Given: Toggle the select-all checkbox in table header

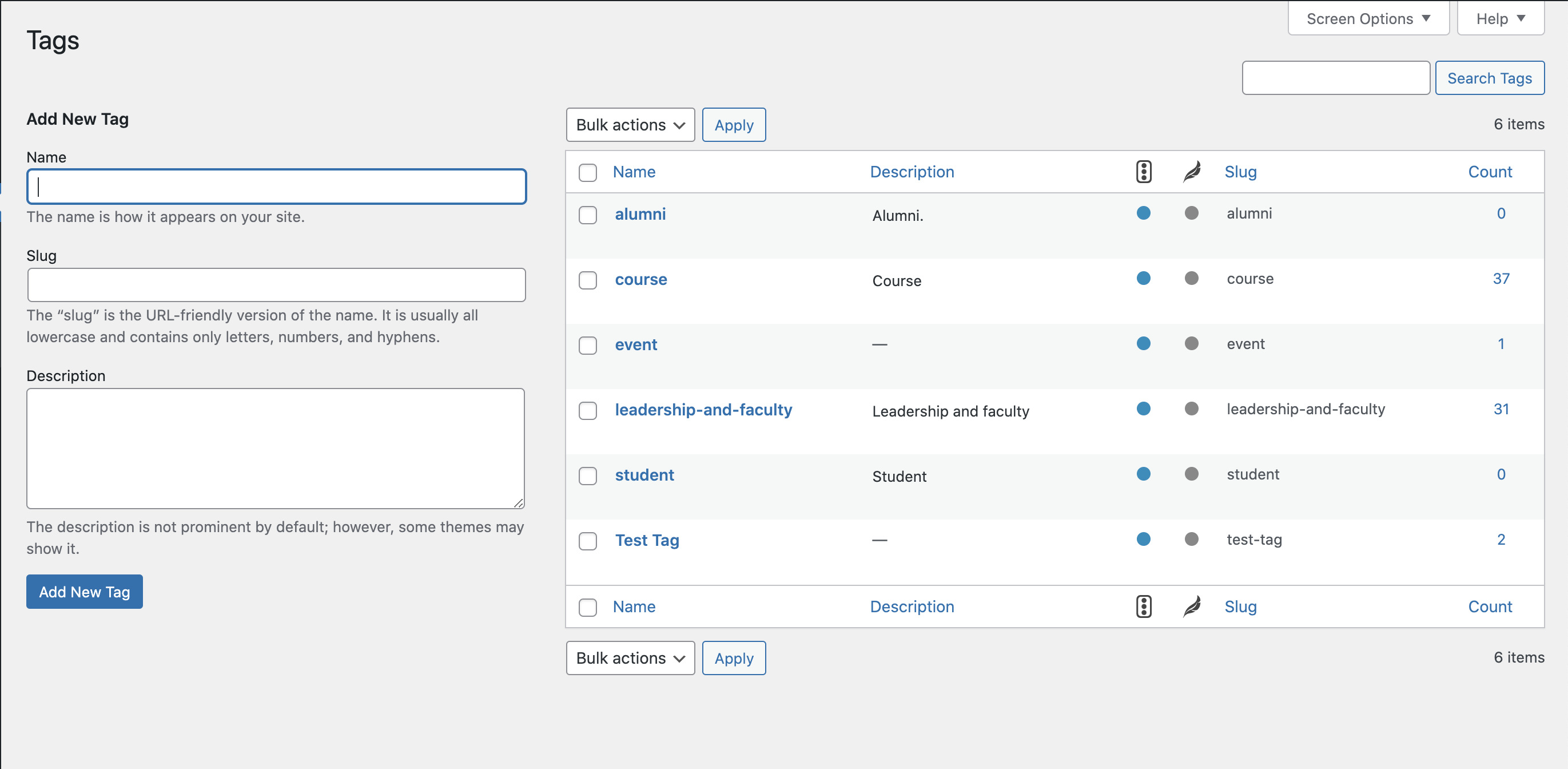Looking at the screenshot, I should (x=587, y=172).
